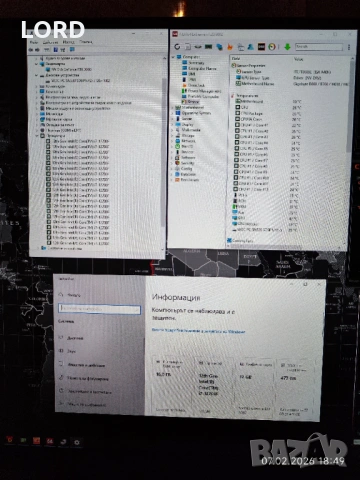This screenshot has height=480, width=360.
Task: Click the Sensor Properties icon in AIDA64 list
Action: pyautogui.click(x=234, y=66)
